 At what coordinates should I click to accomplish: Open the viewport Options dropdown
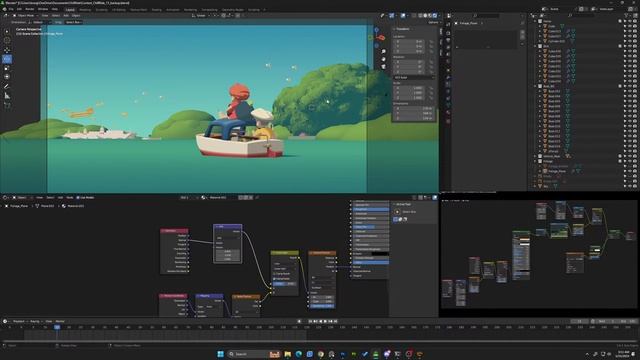pyautogui.click(x=433, y=22)
